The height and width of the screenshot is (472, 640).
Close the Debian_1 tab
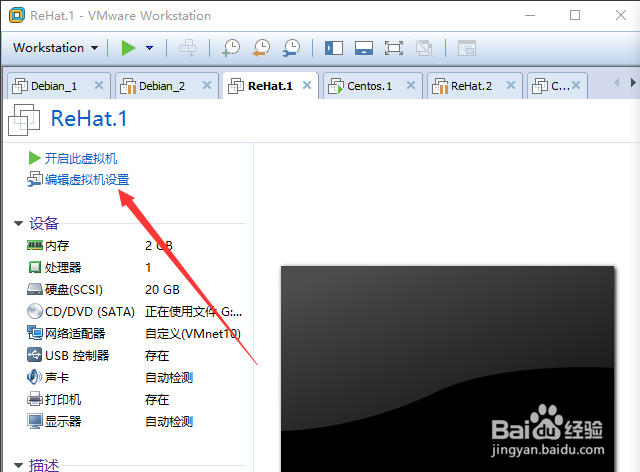pyautogui.click(x=99, y=85)
